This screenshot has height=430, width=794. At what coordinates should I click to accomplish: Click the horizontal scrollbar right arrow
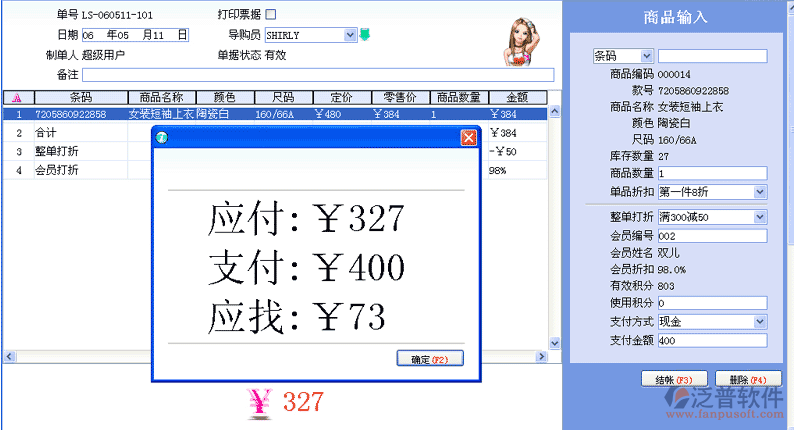pos(541,357)
